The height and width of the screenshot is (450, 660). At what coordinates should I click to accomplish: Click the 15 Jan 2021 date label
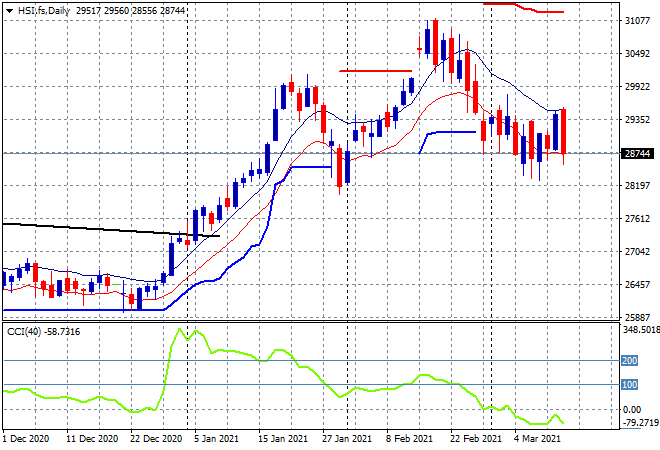283,439
